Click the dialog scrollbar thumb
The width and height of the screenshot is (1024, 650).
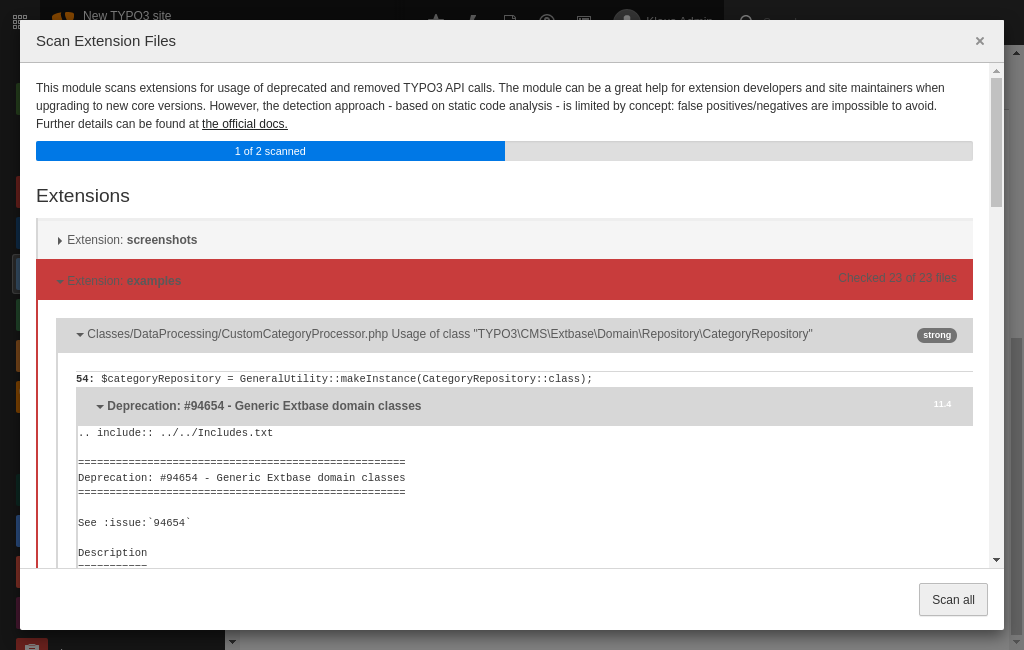click(996, 142)
